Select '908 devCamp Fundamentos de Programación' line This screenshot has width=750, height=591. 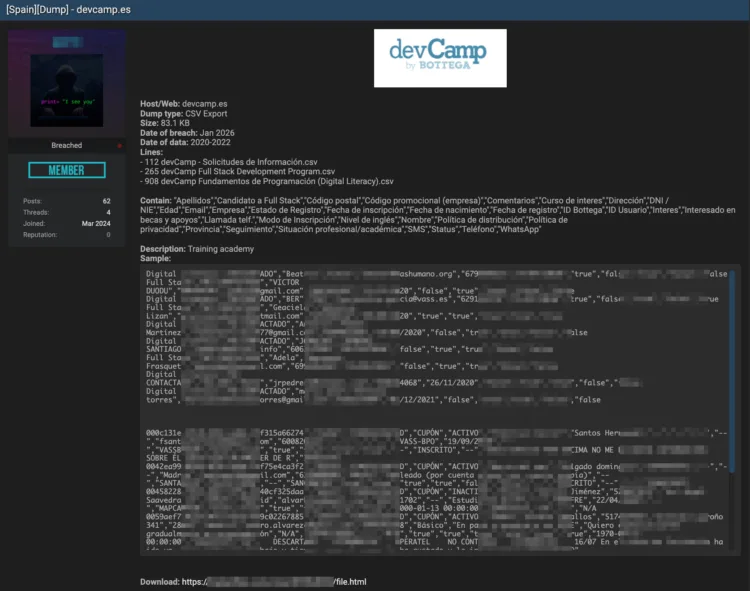point(267,181)
